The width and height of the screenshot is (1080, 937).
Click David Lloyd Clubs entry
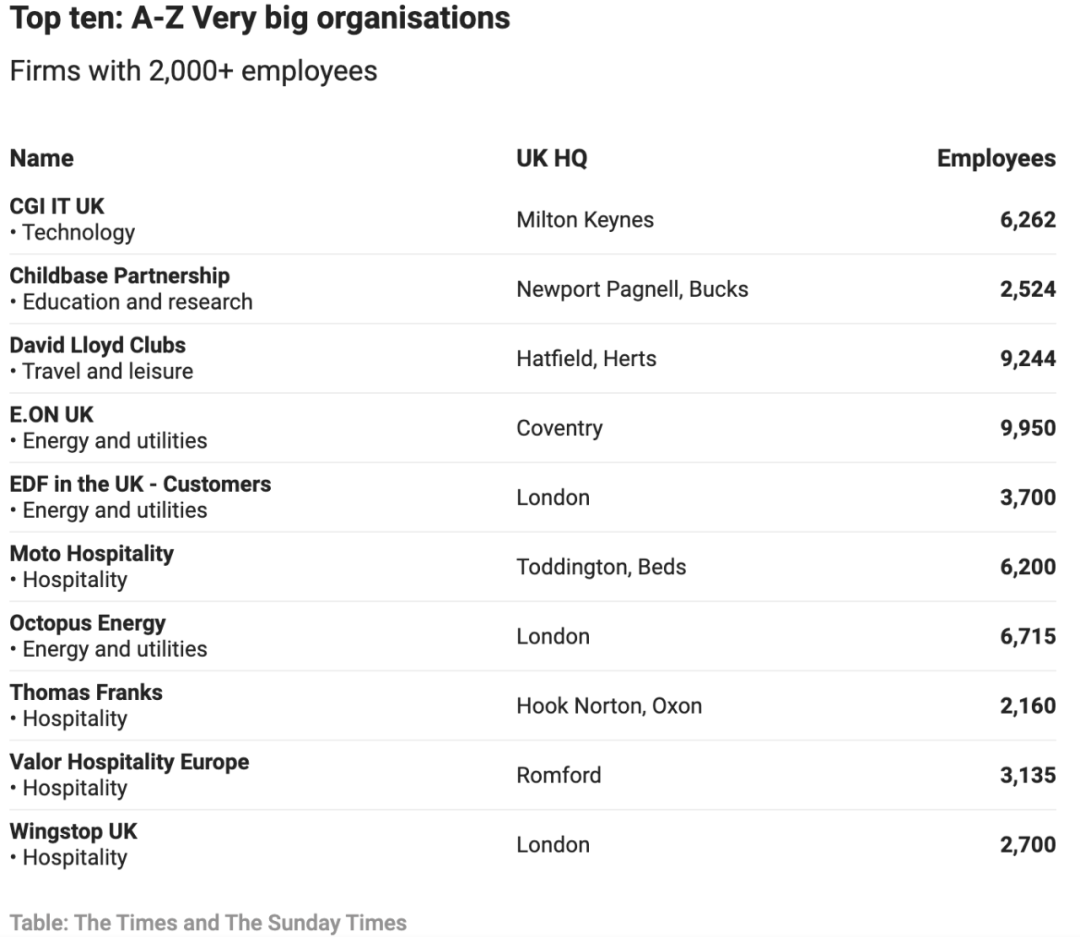[98, 345]
